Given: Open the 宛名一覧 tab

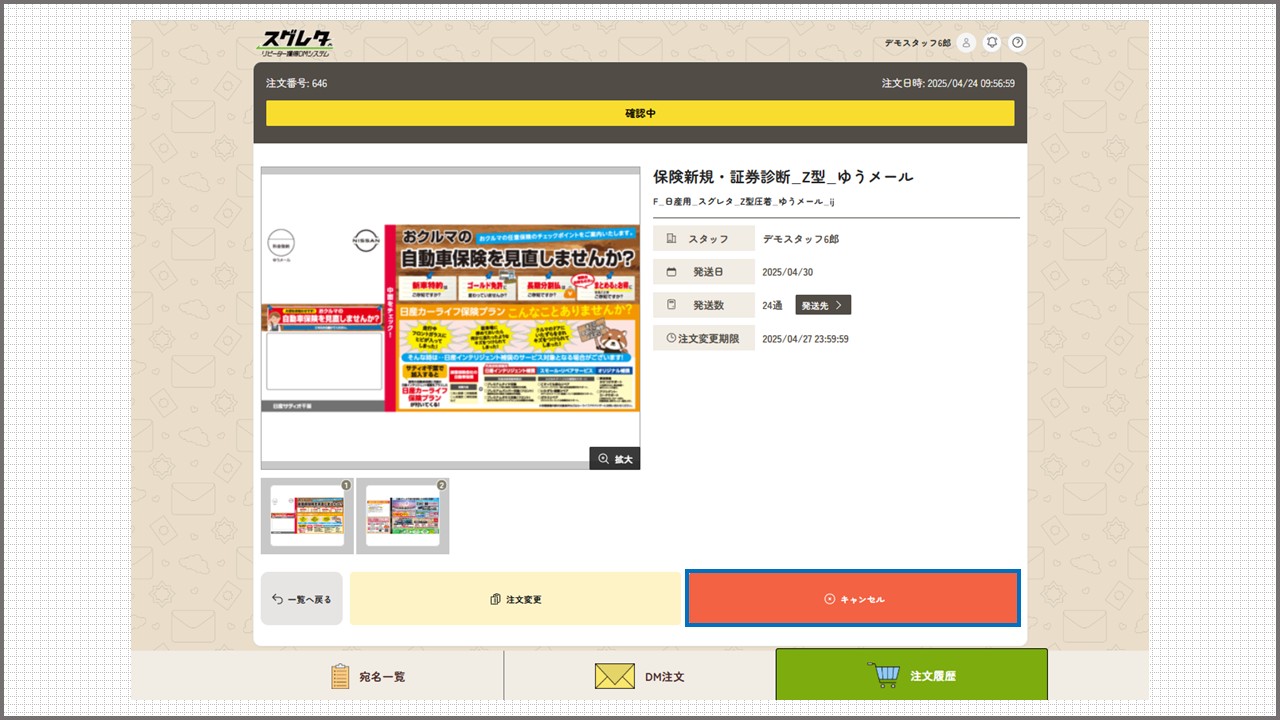Looking at the screenshot, I should (368, 676).
